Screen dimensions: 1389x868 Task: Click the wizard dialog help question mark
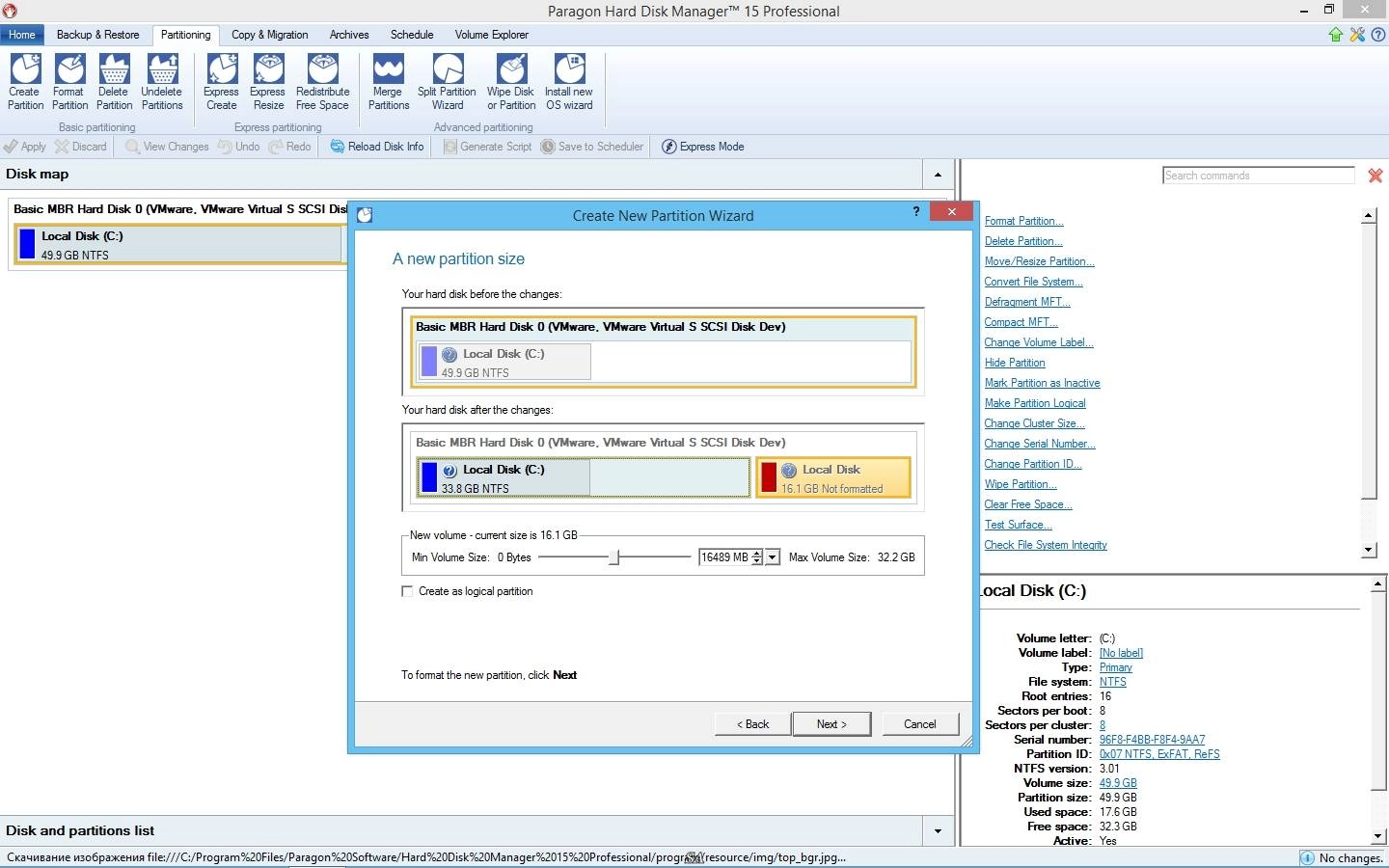915,211
